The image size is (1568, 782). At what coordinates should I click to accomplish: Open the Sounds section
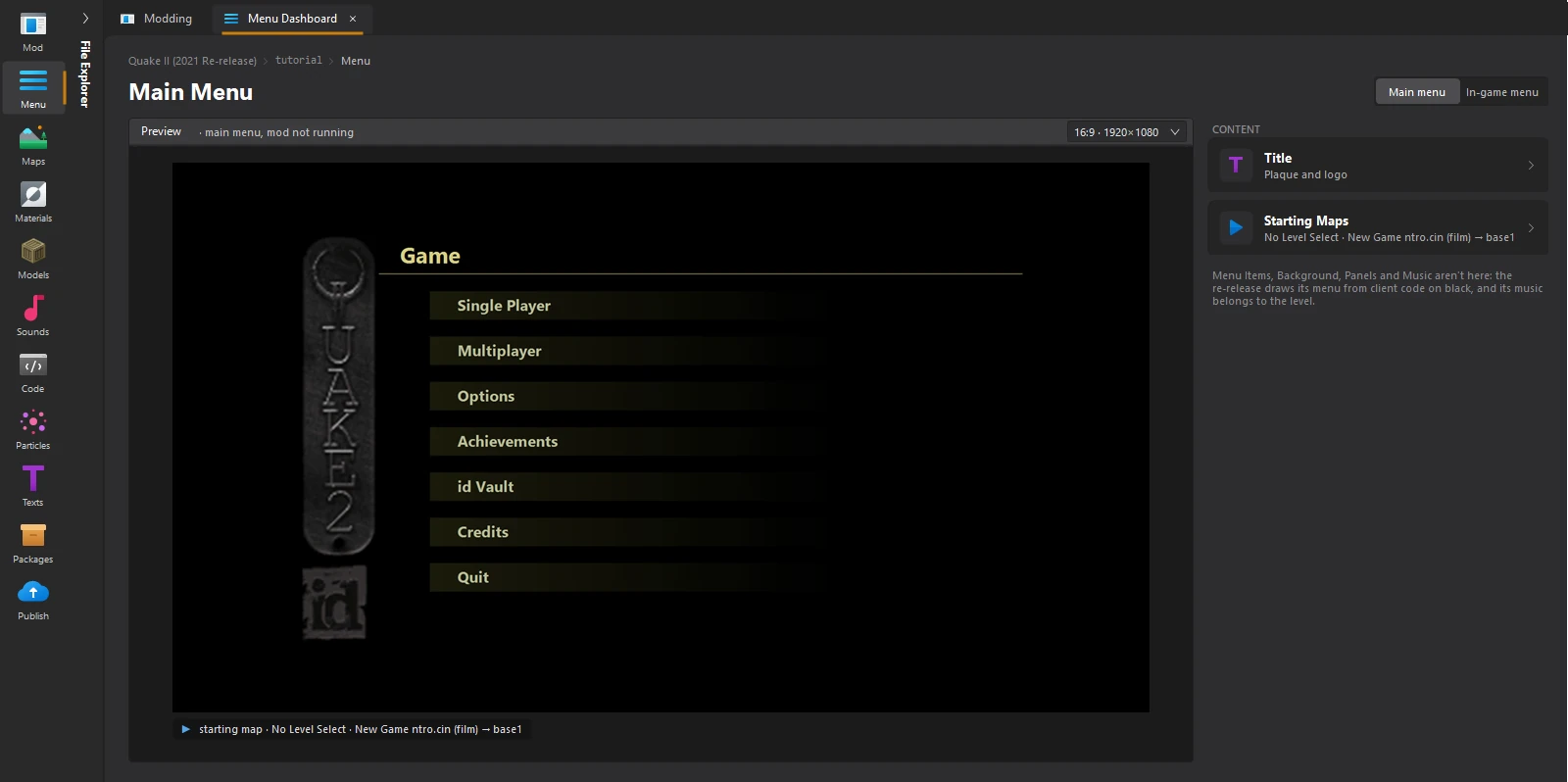click(33, 317)
